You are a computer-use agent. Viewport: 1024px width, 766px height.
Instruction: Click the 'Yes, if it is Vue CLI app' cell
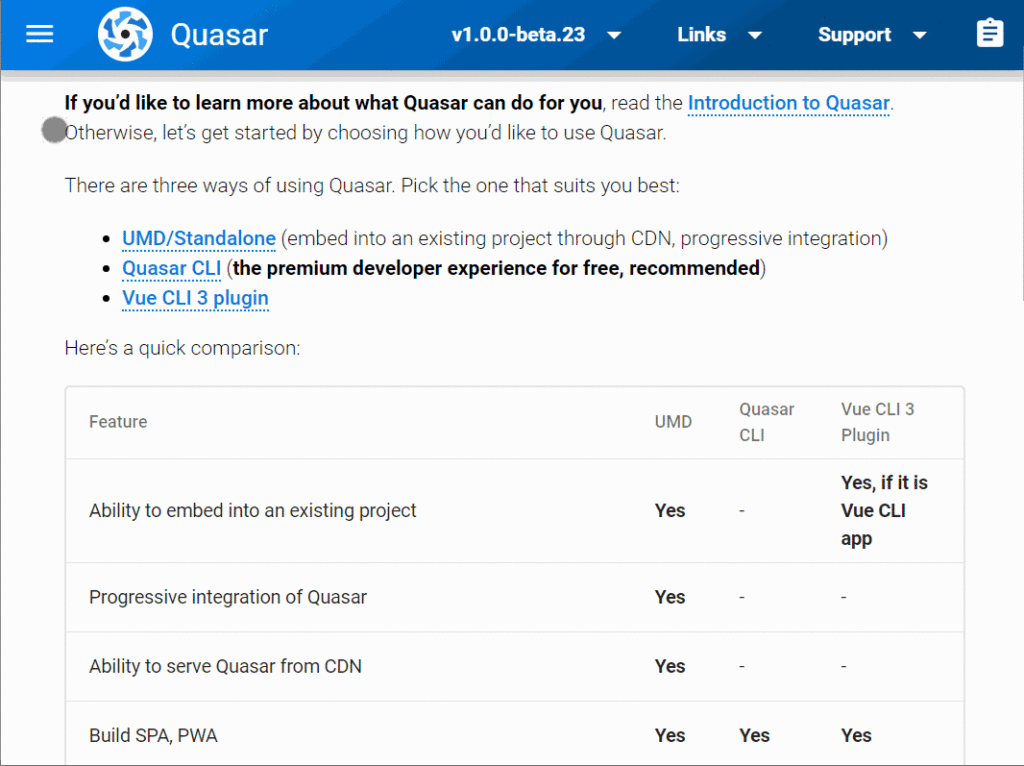[x=884, y=511]
